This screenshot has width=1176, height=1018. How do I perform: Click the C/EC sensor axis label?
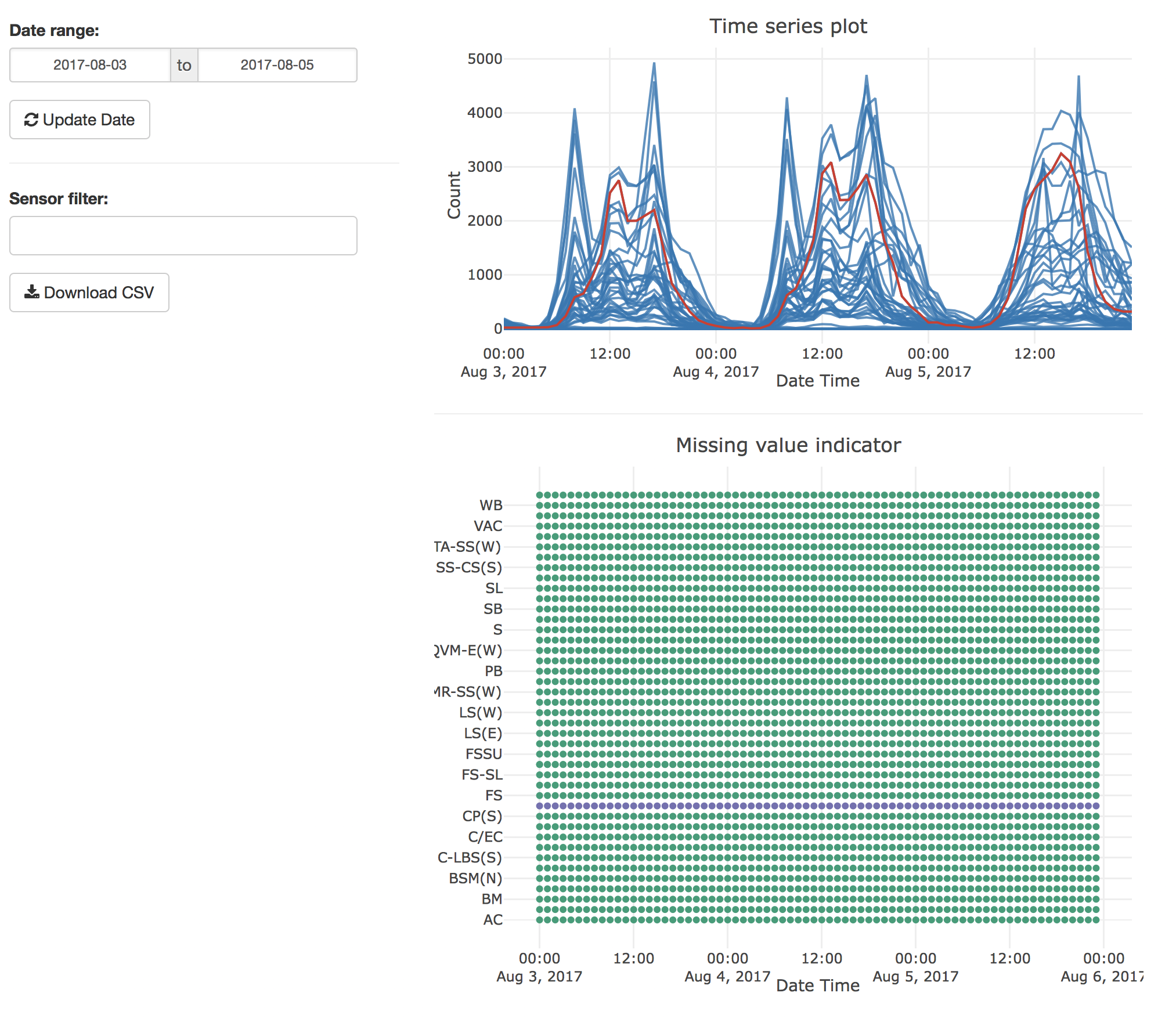[485, 837]
